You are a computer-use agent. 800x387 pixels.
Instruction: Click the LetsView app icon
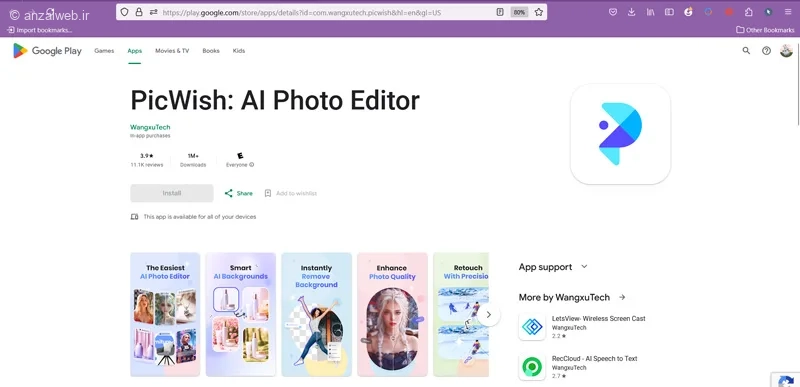point(532,327)
